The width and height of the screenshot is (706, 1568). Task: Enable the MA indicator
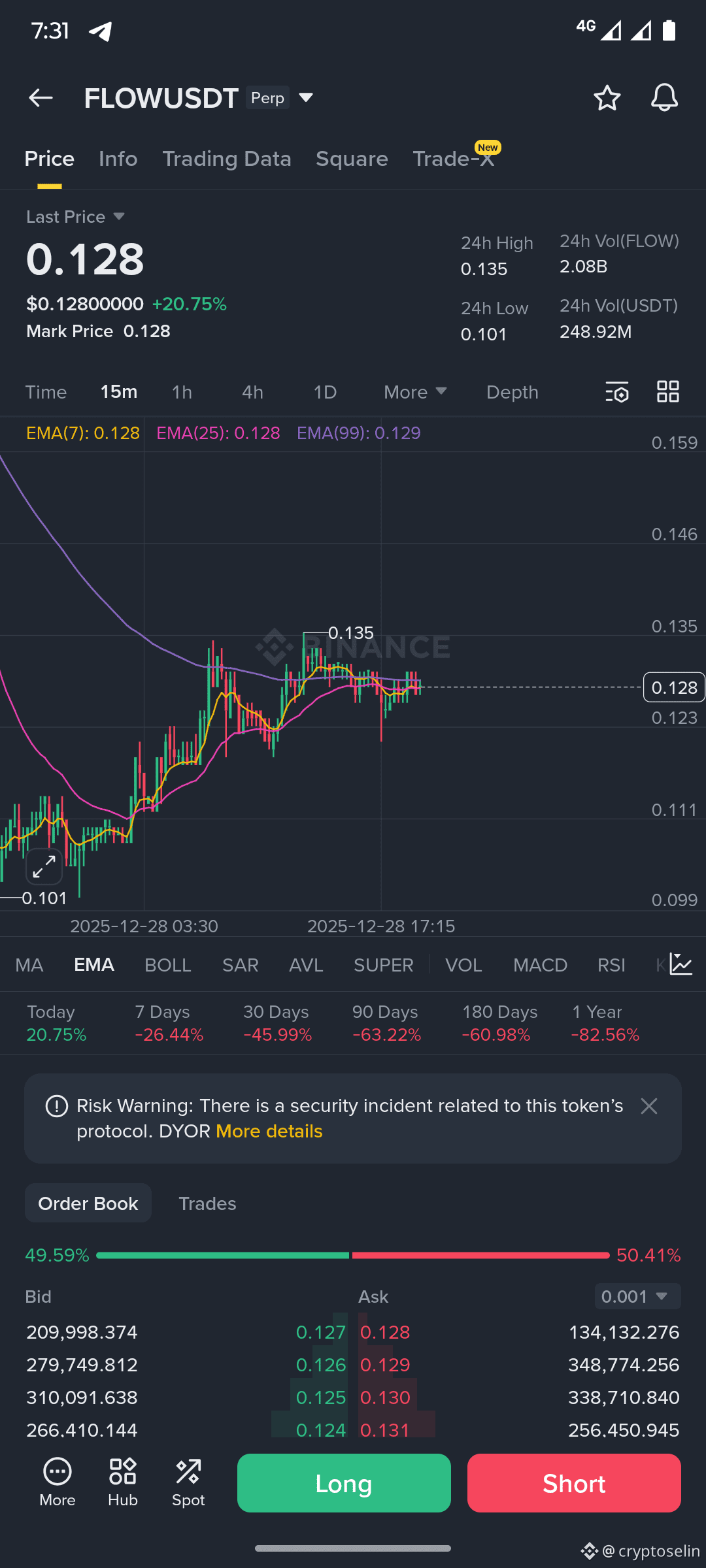point(29,965)
